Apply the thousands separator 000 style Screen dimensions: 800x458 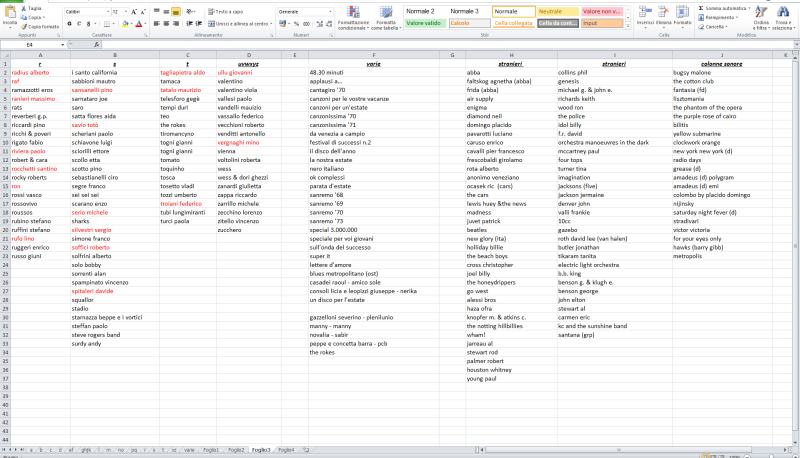coord(306,24)
